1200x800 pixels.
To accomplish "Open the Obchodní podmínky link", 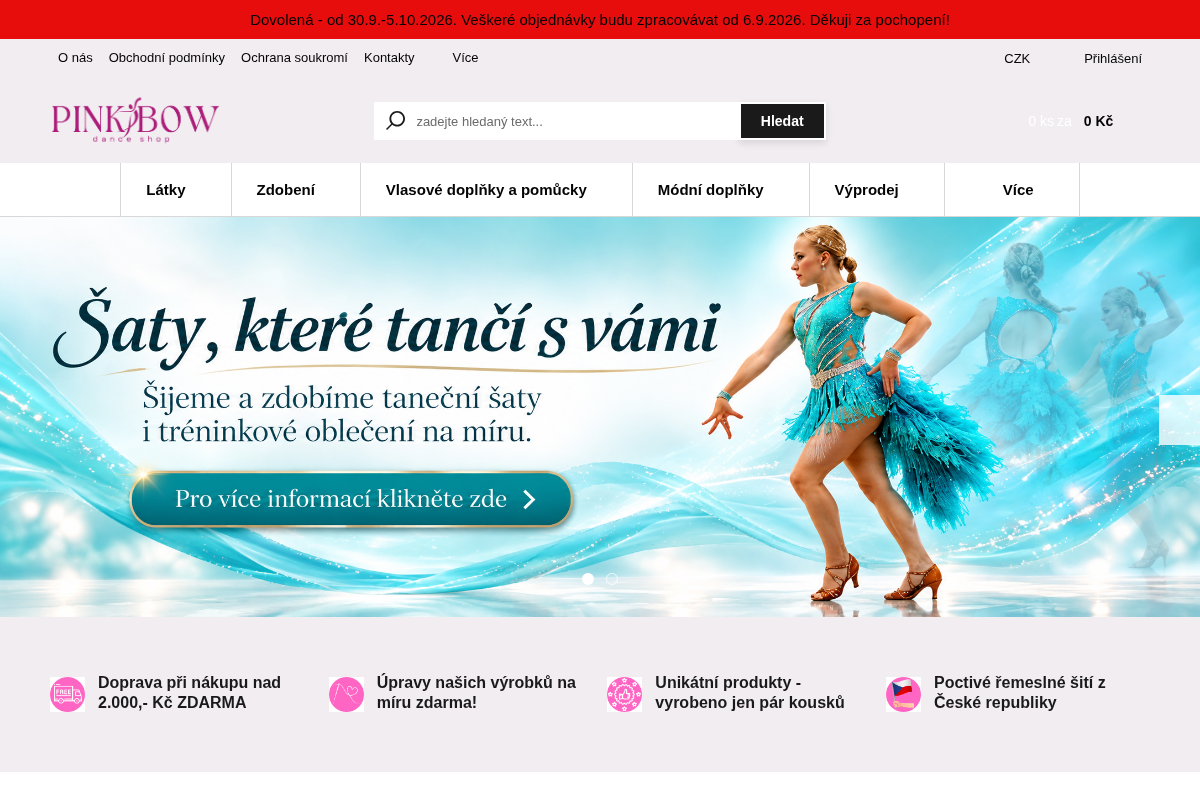I will (167, 58).
